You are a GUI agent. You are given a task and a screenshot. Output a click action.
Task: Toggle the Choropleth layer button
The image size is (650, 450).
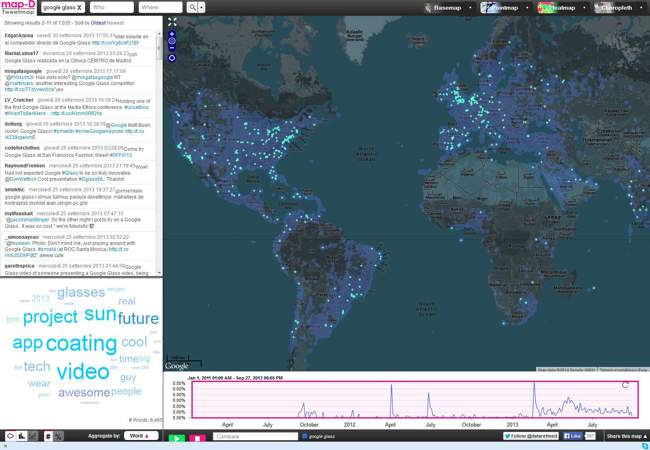[x=615, y=7]
